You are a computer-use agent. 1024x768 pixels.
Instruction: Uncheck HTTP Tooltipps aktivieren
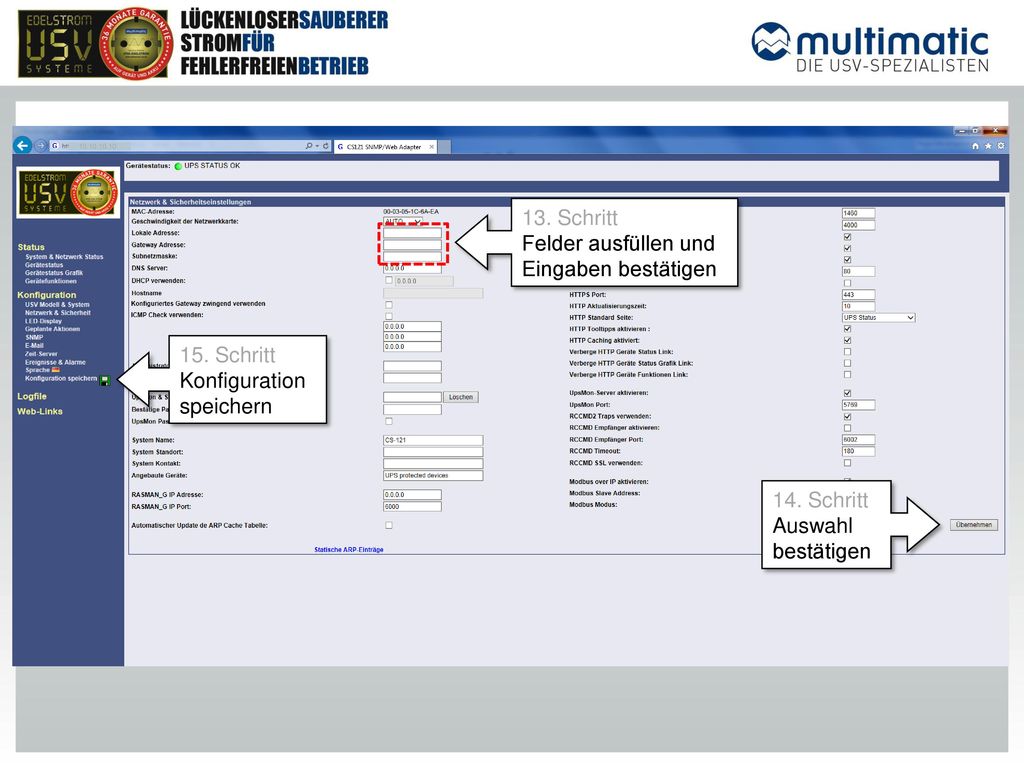[x=847, y=329]
